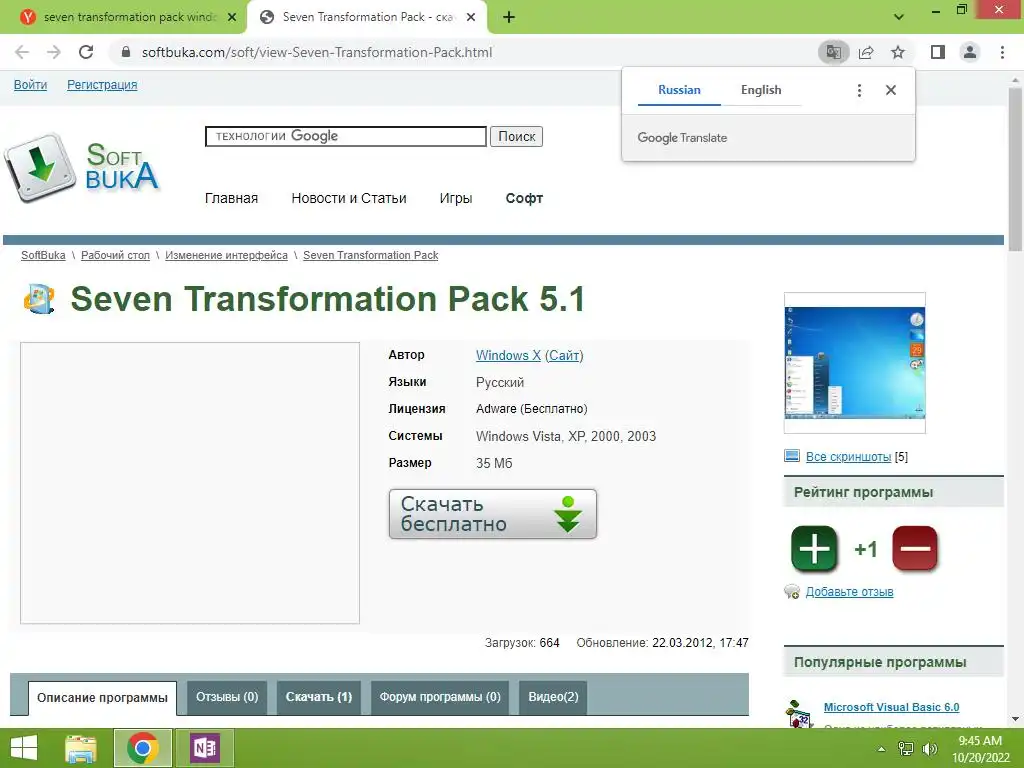
Task: Show hidden system tray icons
Action: (881, 749)
